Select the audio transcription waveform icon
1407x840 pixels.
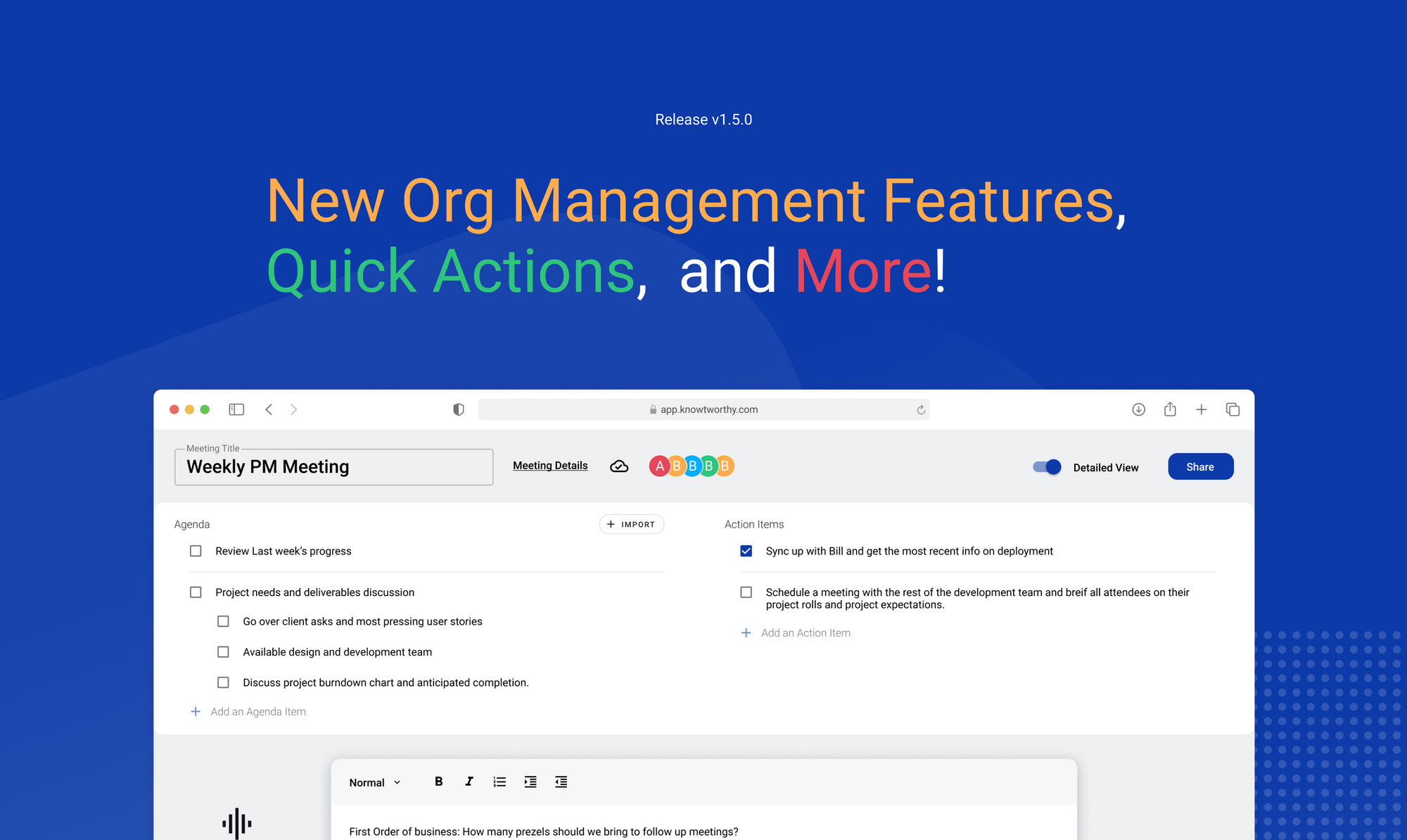pos(236,822)
